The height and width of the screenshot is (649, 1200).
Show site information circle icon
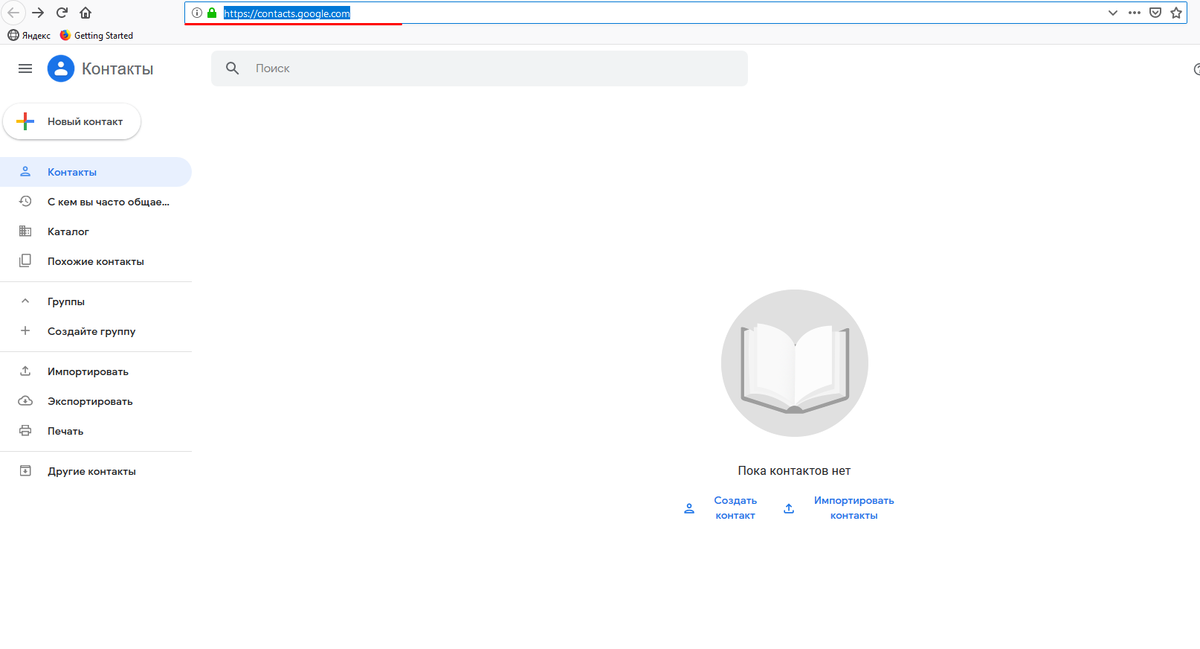pos(197,13)
